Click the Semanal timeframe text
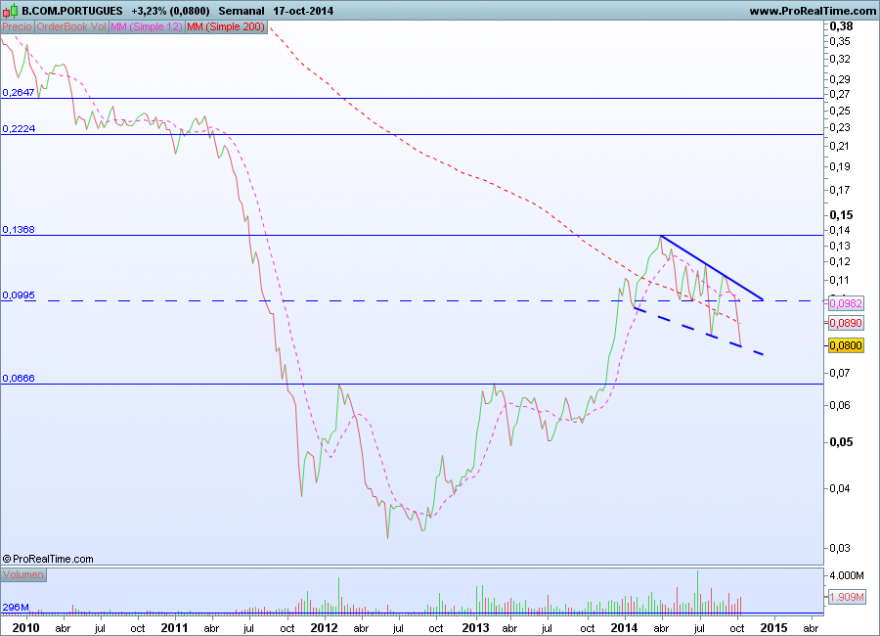The width and height of the screenshot is (880, 636). [241, 11]
